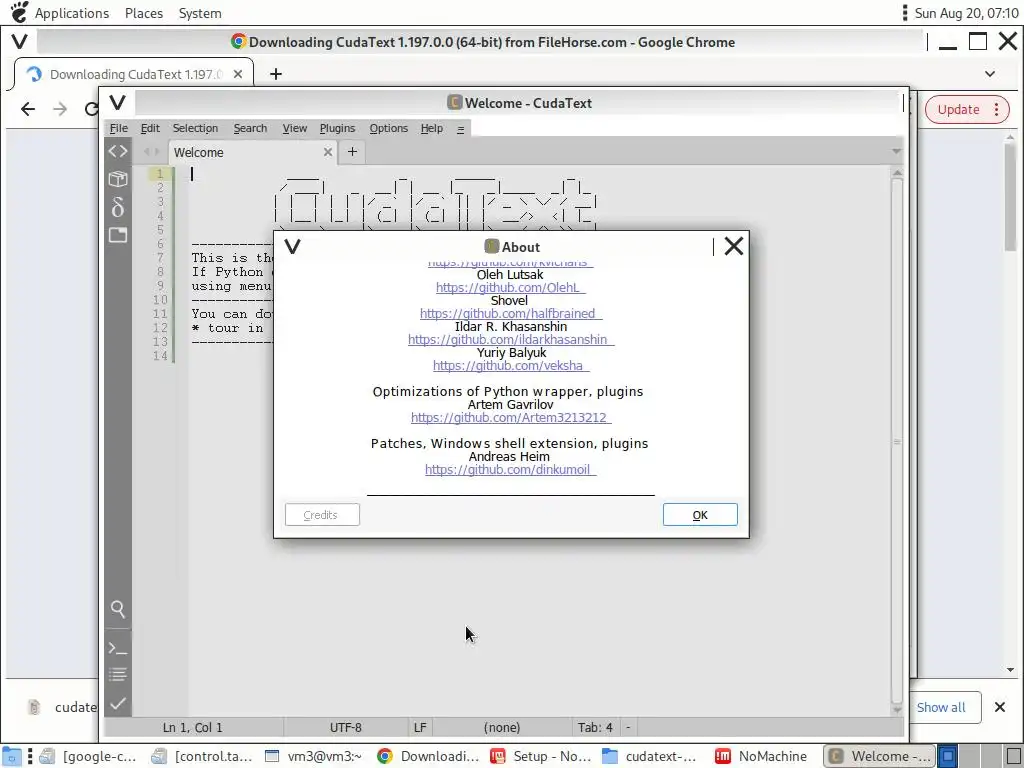Open the Code tree sidebar panel icon
This screenshot has width=1024, height=768.
tap(118, 152)
